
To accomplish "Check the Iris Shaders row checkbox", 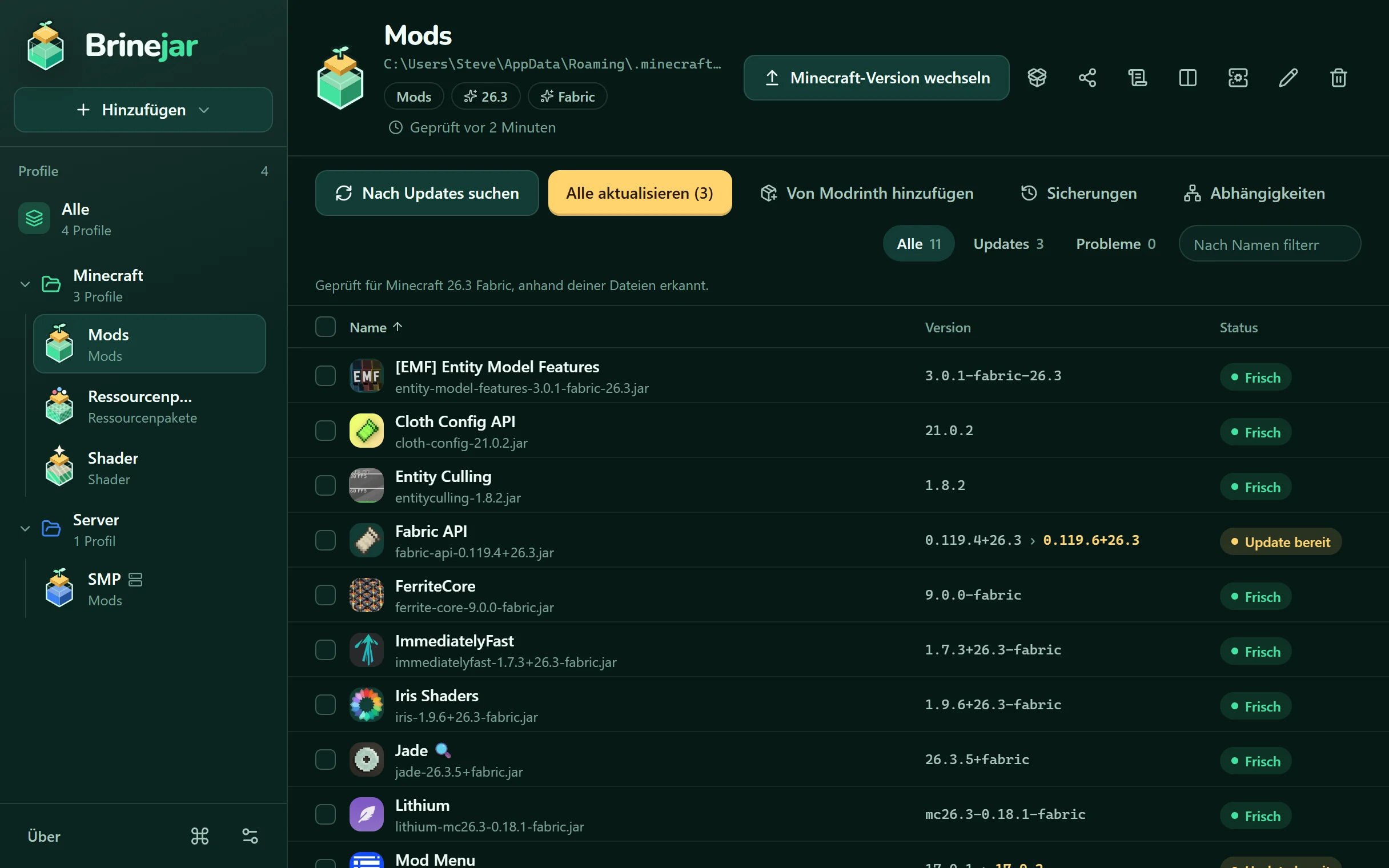I will pyautogui.click(x=326, y=704).
